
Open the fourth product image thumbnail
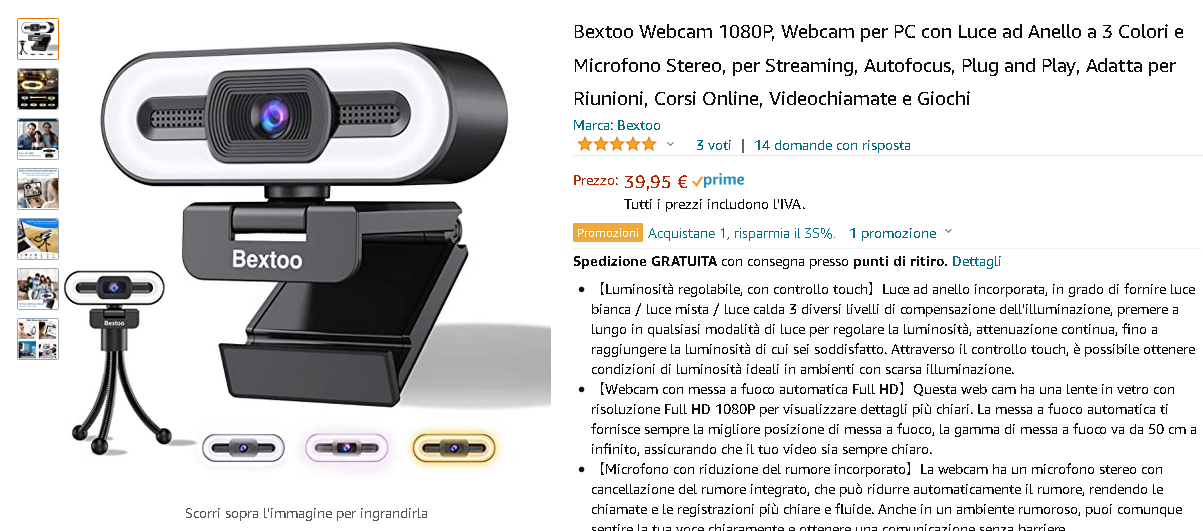[38, 189]
